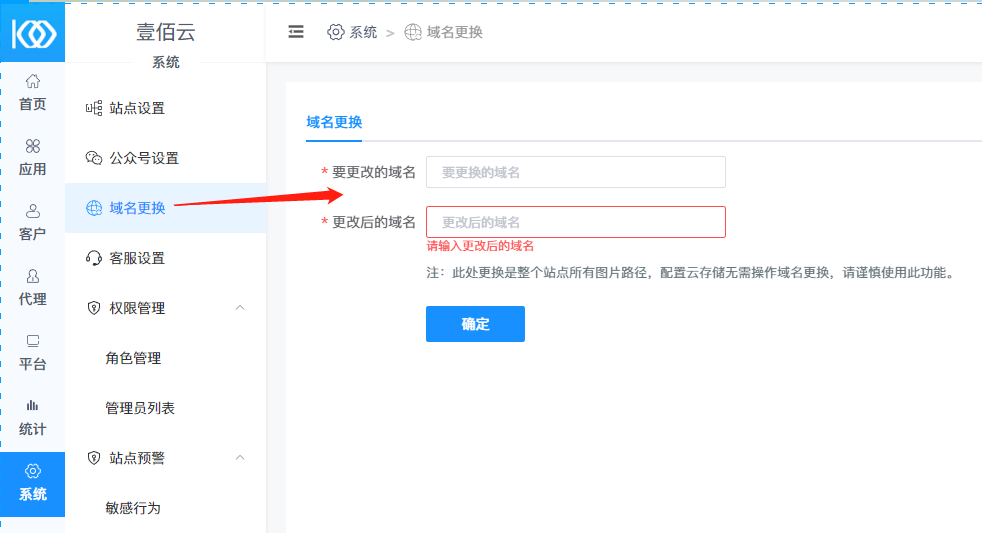The width and height of the screenshot is (982, 533).
Task: Click the note text starting with 注：此处更换
Action: click(691, 272)
